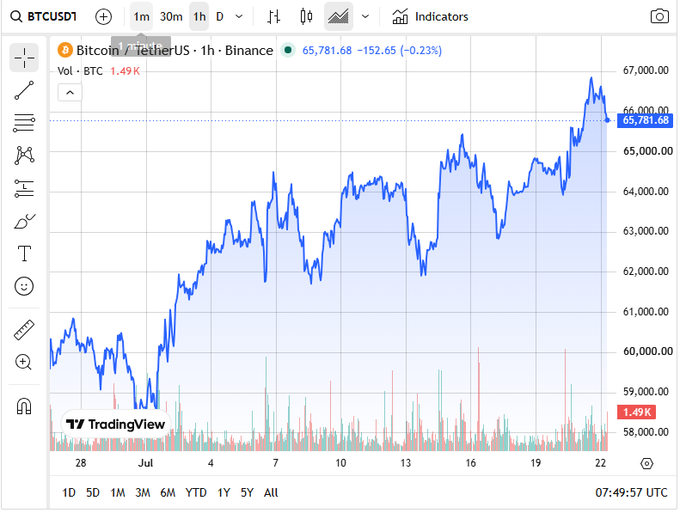Select the 30m interval
Viewport: 680px width, 513px height.
[x=171, y=17]
